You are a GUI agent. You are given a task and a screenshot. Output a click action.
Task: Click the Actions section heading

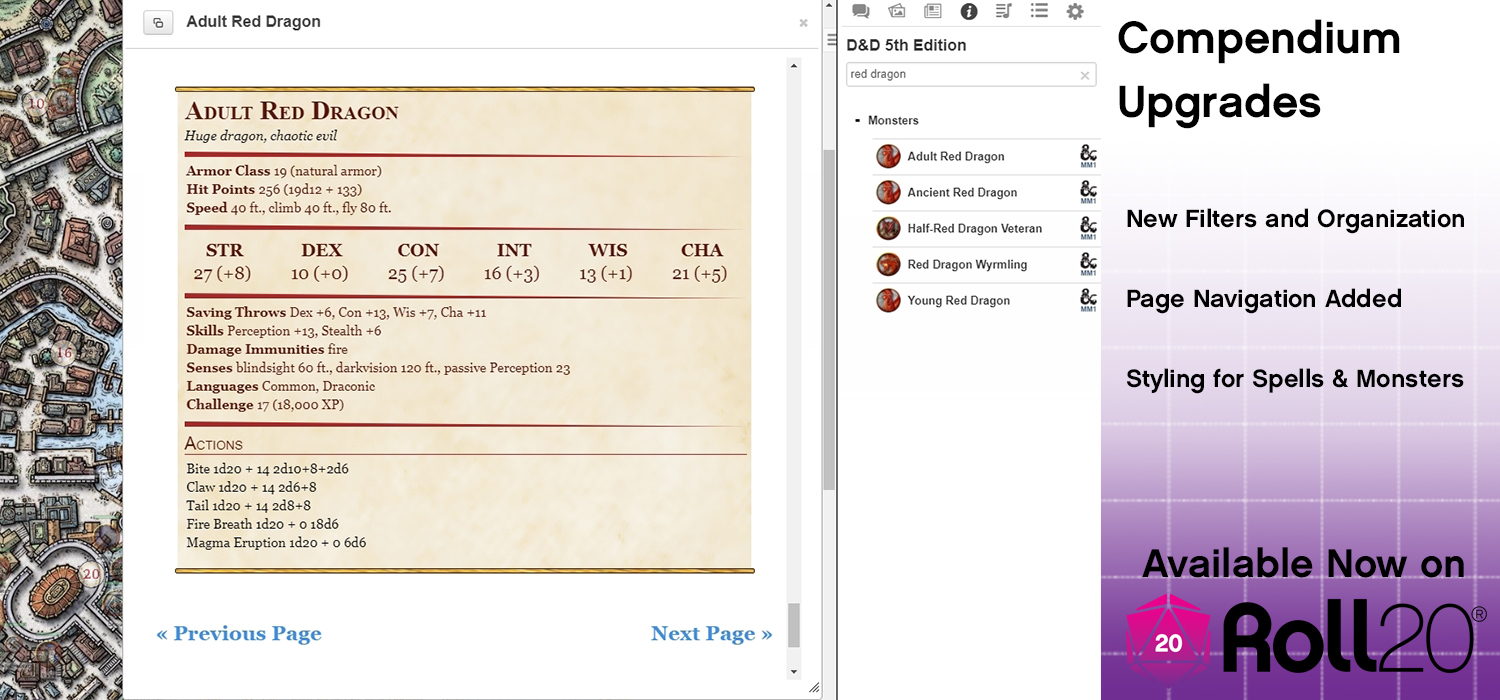pos(214,444)
